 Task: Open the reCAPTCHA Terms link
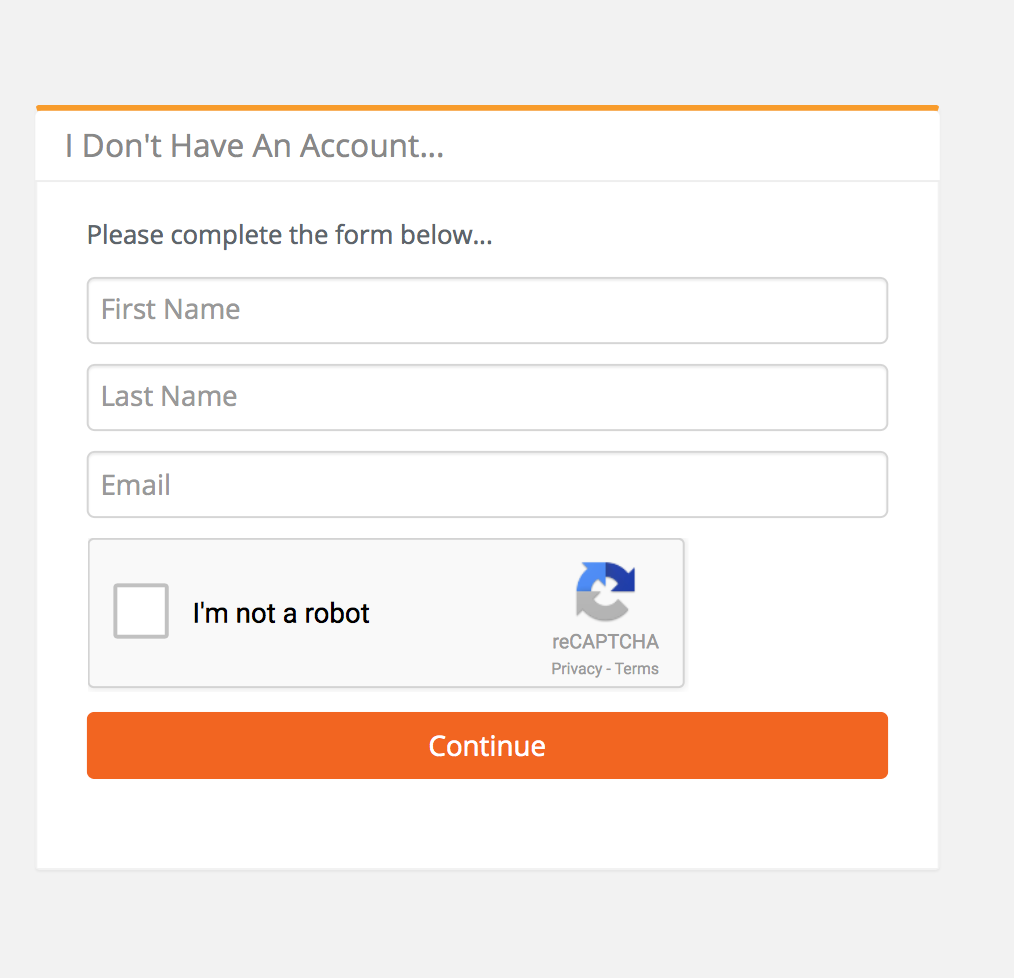pos(636,669)
